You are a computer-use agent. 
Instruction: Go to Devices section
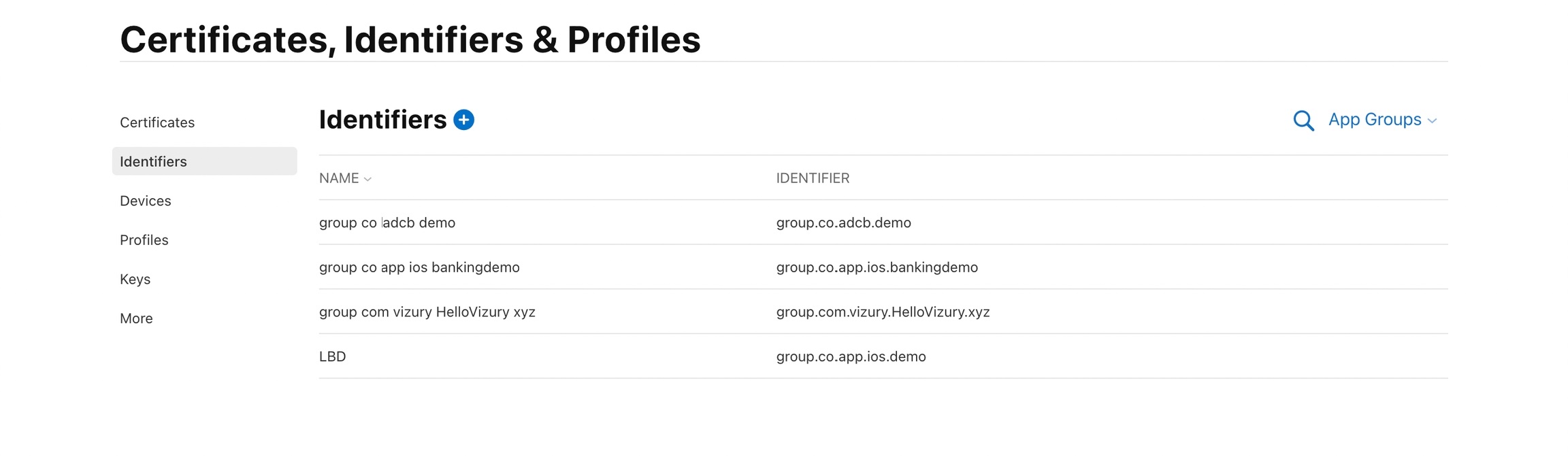[146, 201]
